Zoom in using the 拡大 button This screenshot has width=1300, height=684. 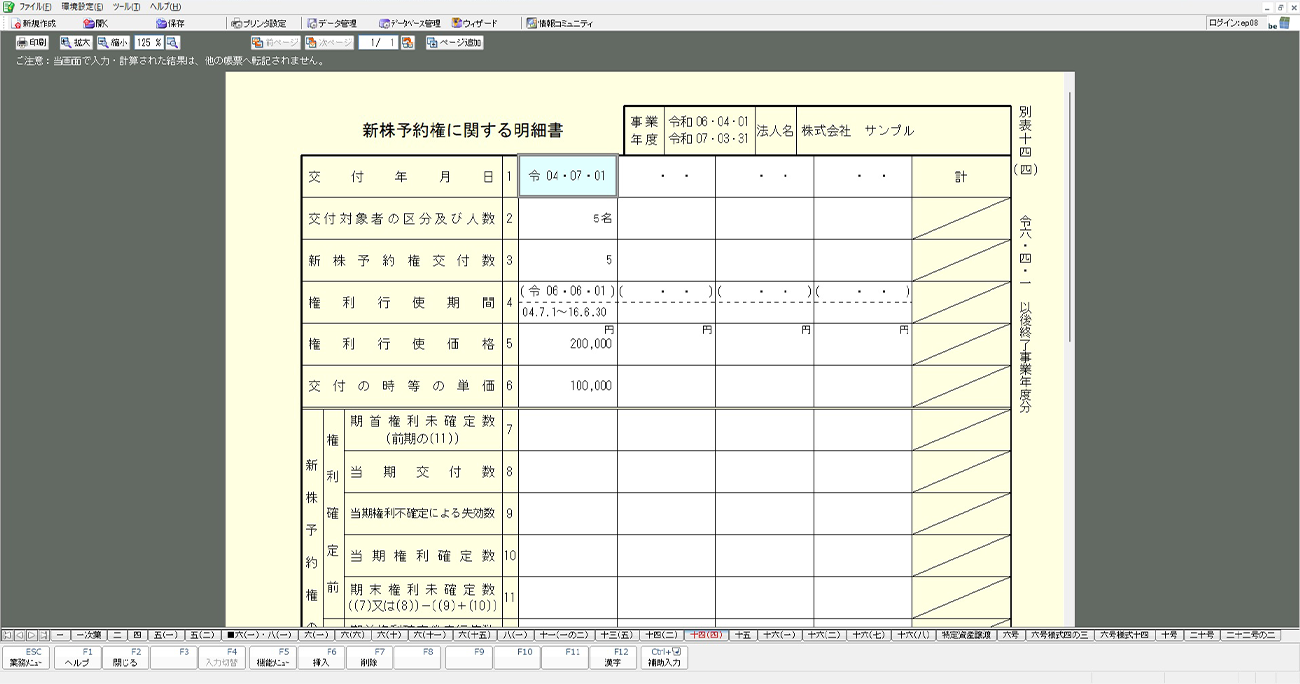[76, 43]
